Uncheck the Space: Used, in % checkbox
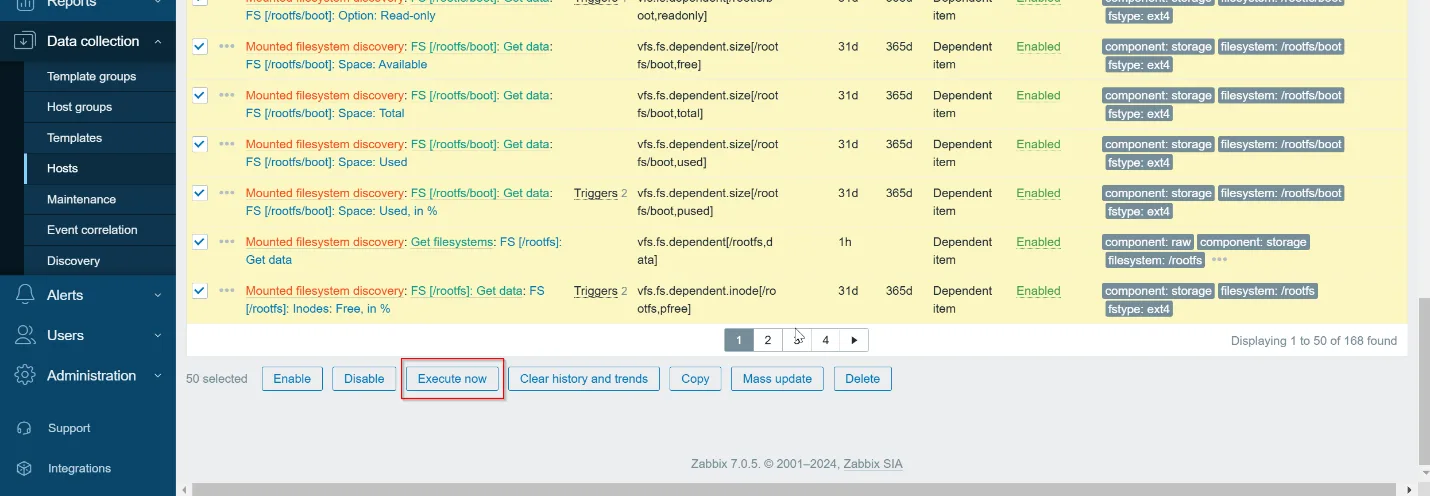The width and height of the screenshot is (1430, 496). 200,193
